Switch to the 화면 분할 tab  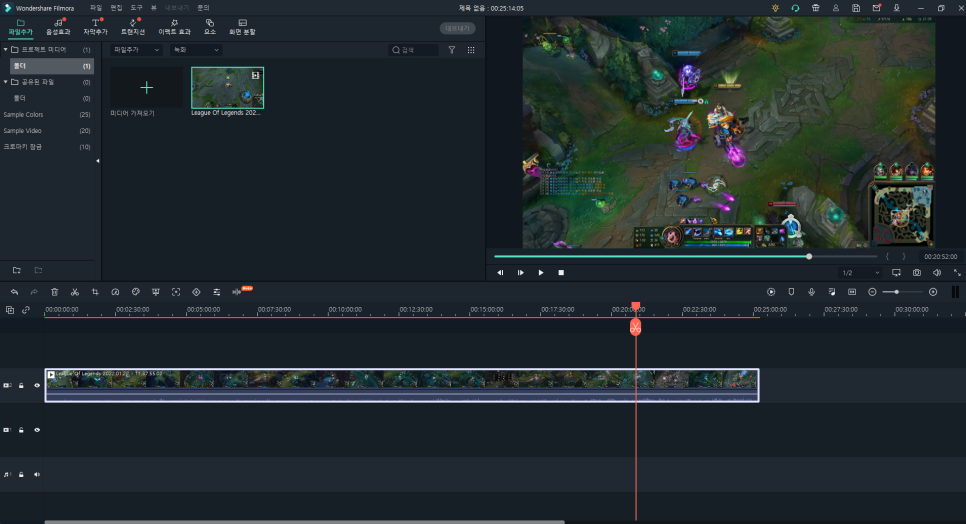242,27
